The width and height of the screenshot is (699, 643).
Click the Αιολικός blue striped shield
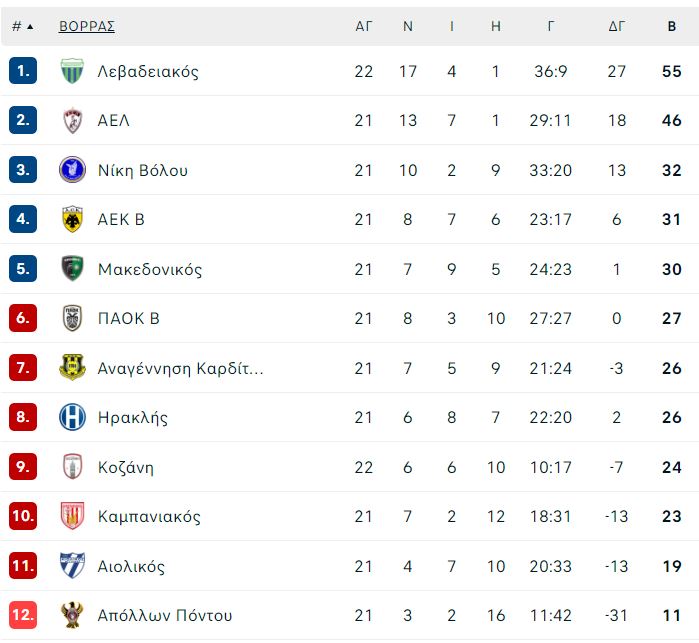coord(72,565)
